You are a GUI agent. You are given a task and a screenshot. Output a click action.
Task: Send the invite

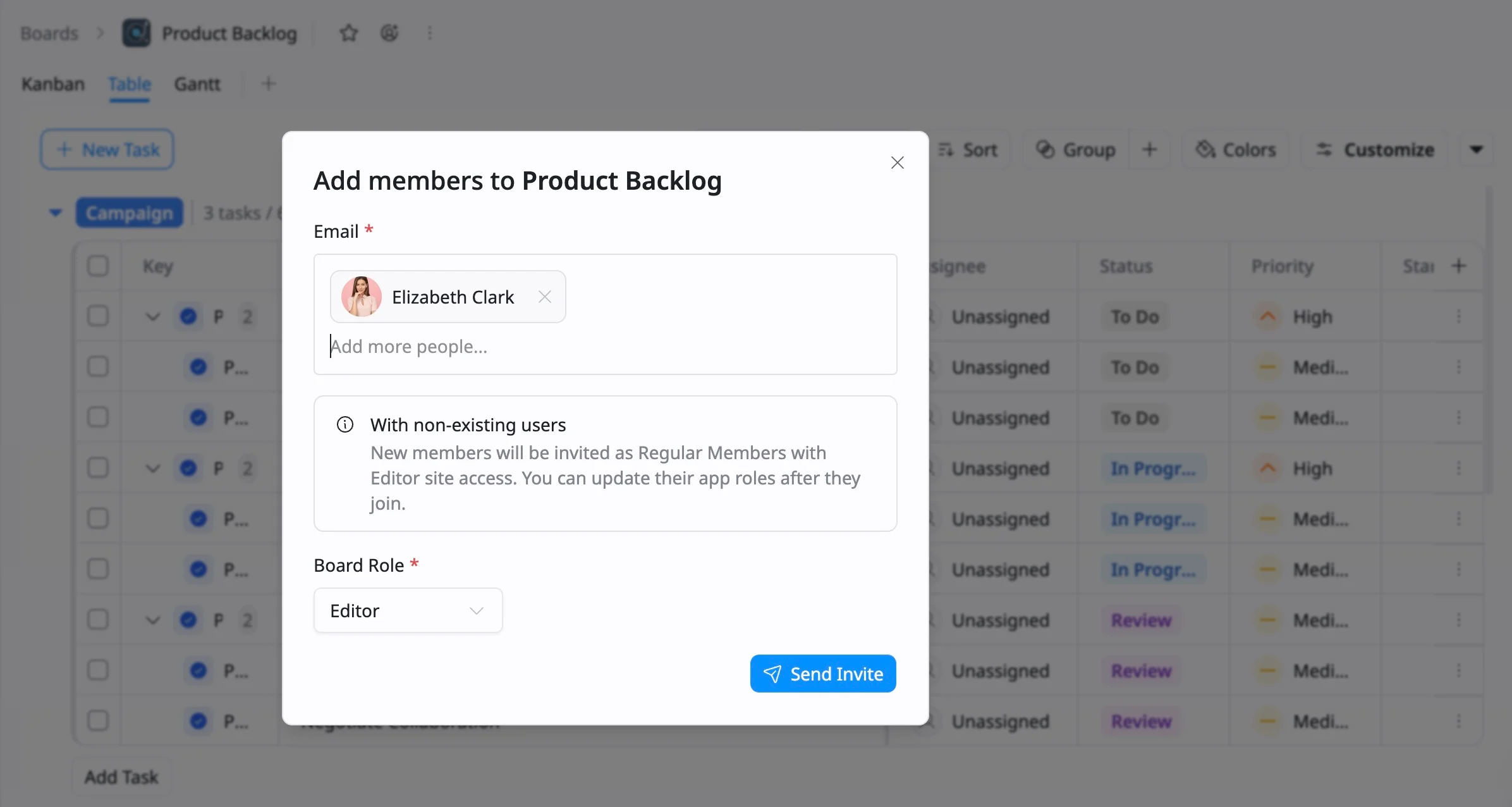pos(823,674)
